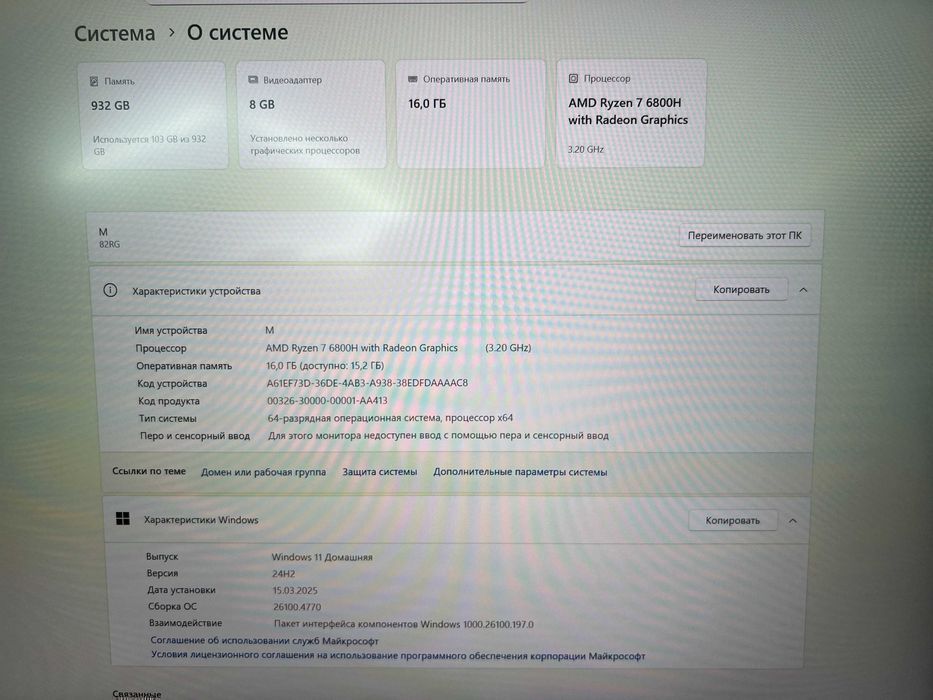Screen dimensions: 933x700
Task: Click the Ссылки по теме label
Action: coord(149,471)
